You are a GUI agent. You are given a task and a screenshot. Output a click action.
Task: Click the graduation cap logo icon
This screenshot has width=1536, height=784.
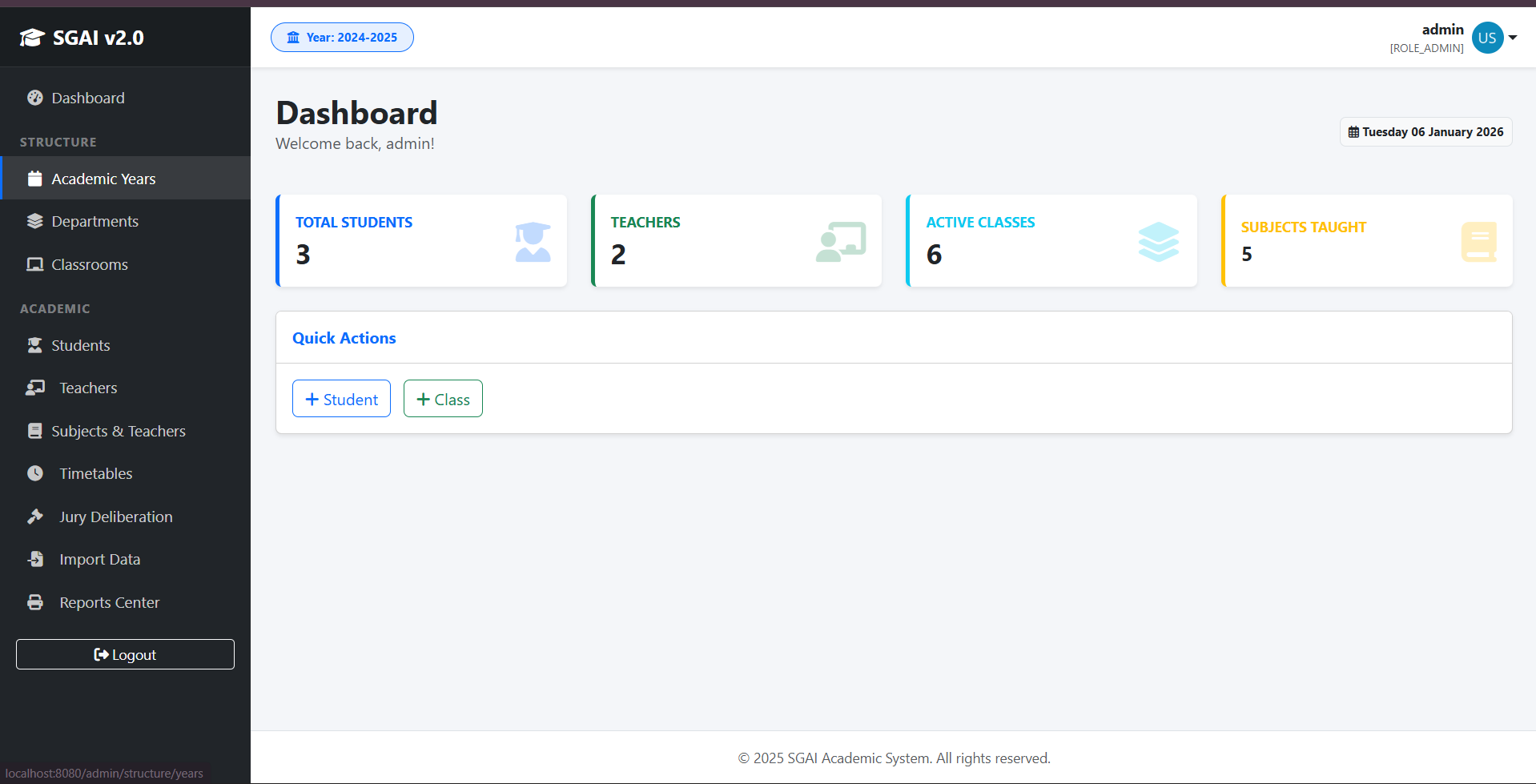32,38
